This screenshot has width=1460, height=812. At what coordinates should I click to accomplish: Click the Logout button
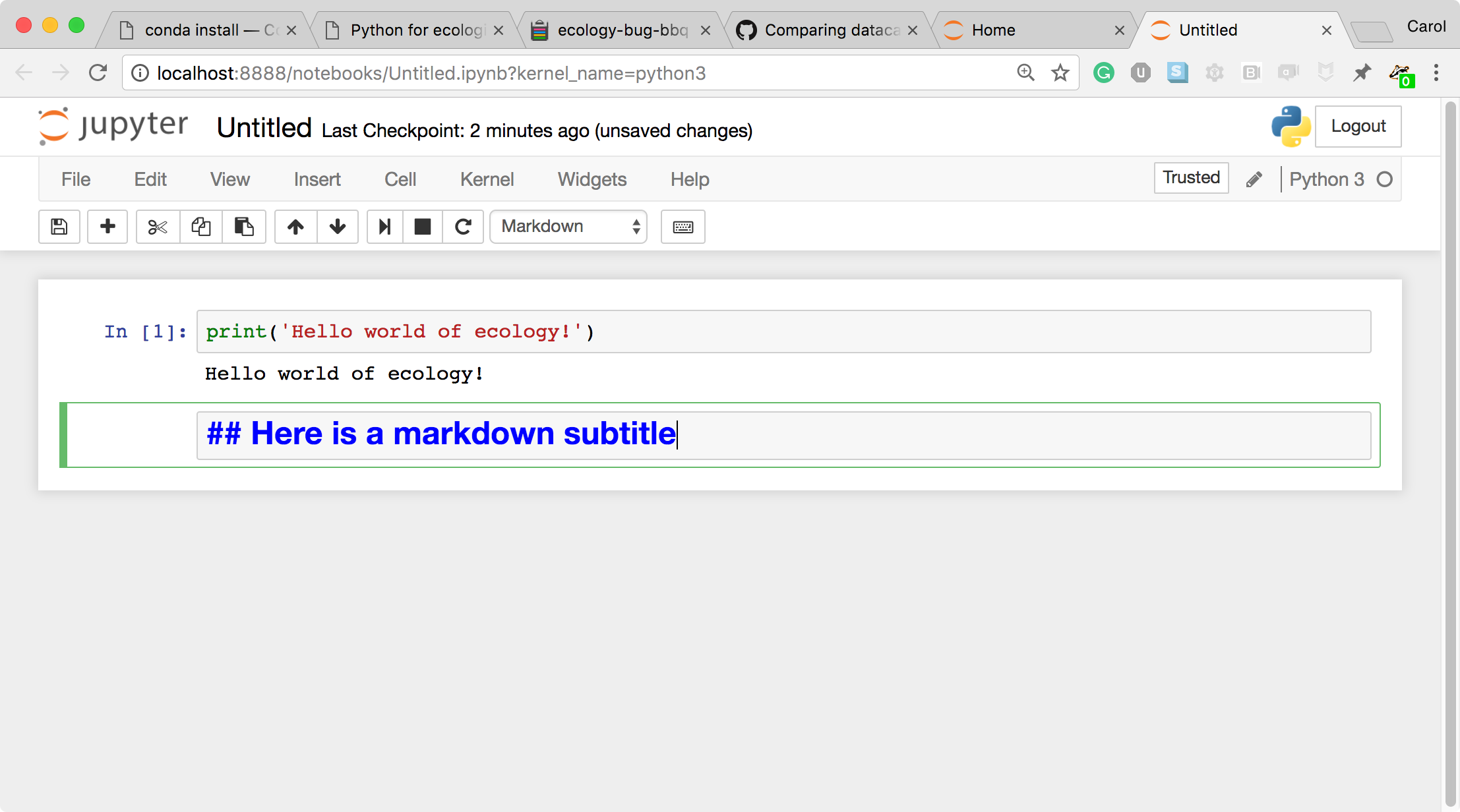[1357, 126]
